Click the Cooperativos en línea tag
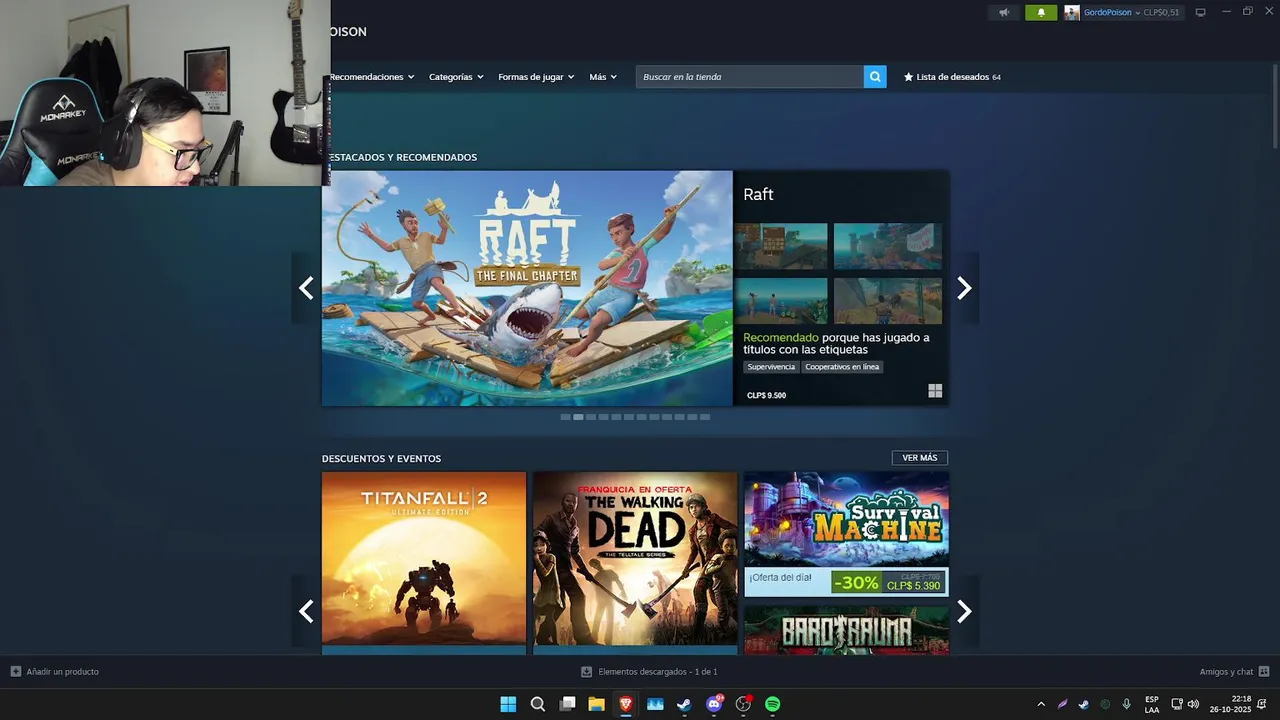1280x720 pixels. point(842,367)
